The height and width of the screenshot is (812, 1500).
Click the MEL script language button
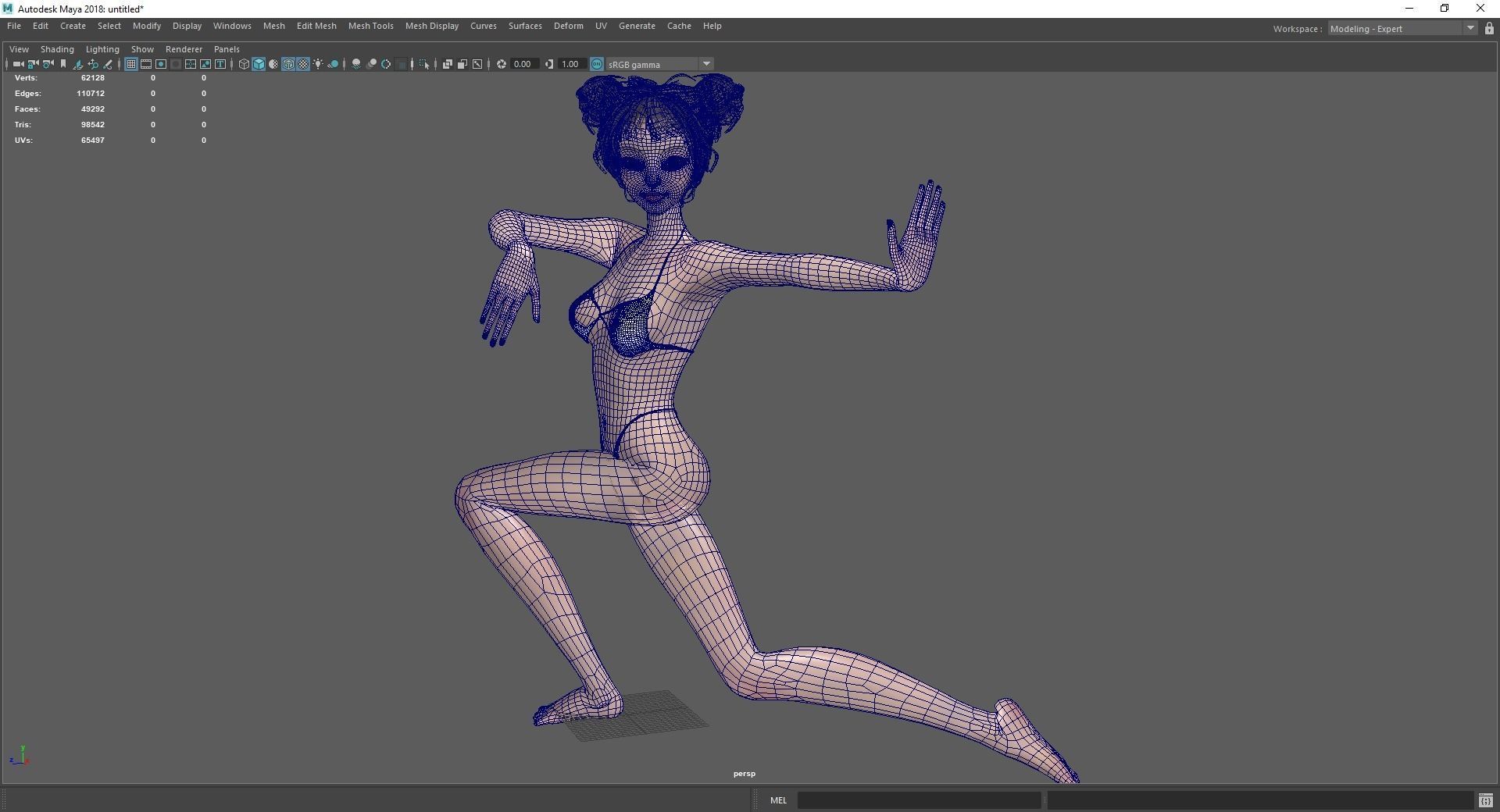(778, 800)
